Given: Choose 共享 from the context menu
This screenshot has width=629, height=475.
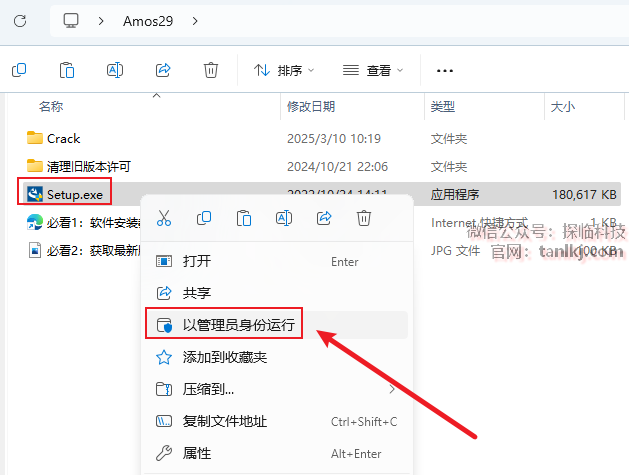Looking at the screenshot, I should [277, 293].
